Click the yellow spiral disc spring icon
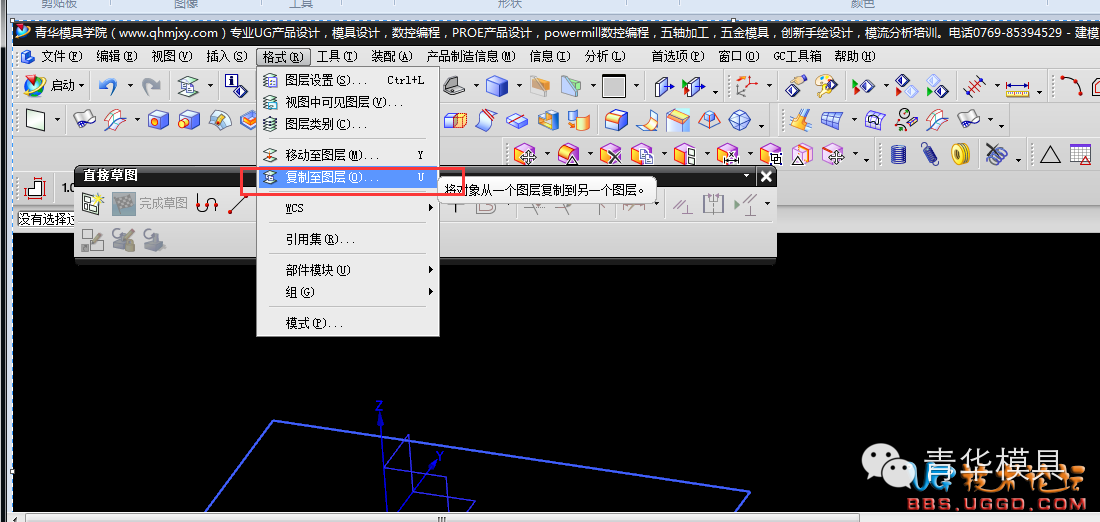Viewport: 1100px width, 522px height. 960,154
